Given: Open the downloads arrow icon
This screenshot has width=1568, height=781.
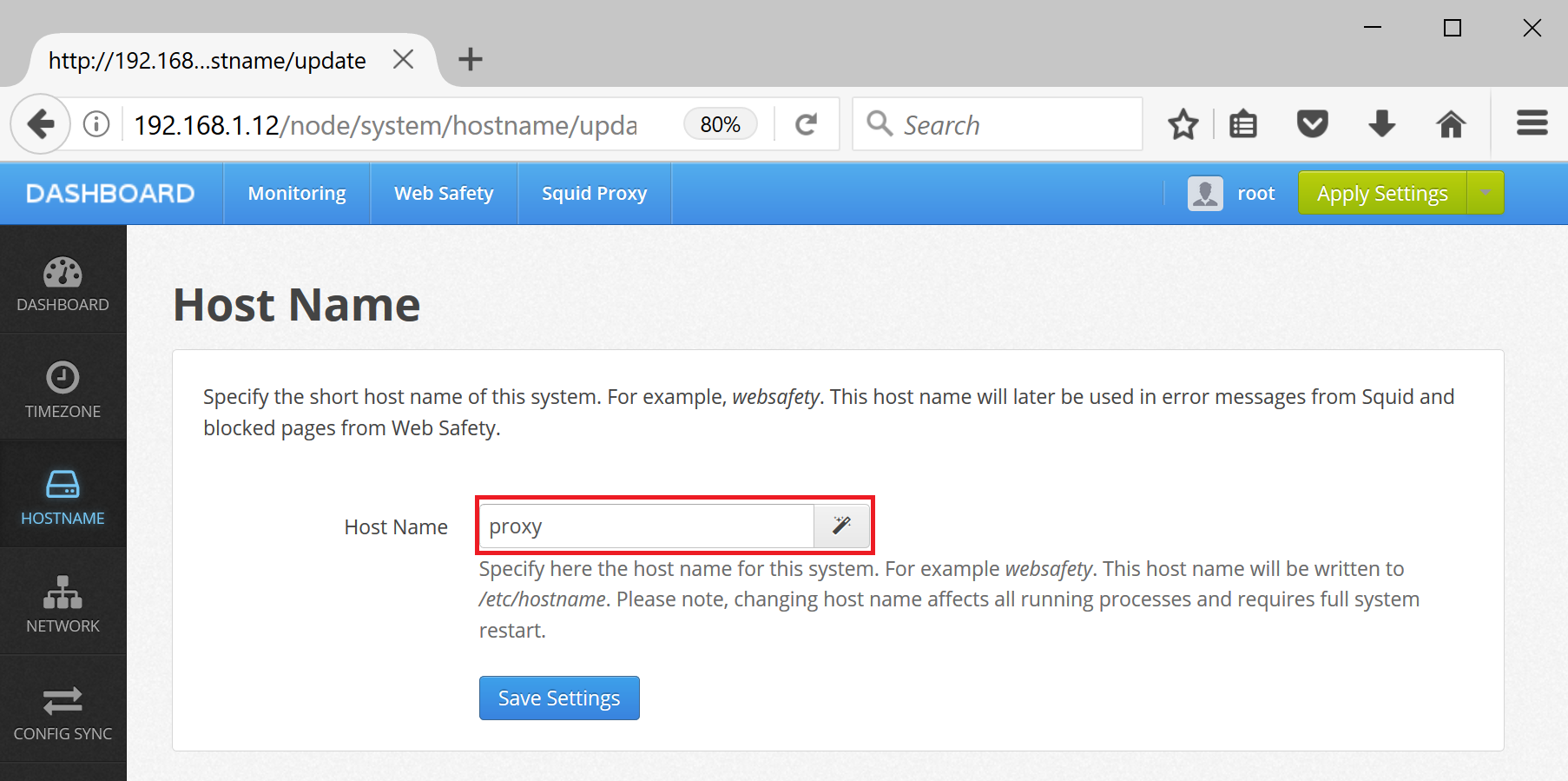Looking at the screenshot, I should pyautogui.click(x=1381, y=124).
